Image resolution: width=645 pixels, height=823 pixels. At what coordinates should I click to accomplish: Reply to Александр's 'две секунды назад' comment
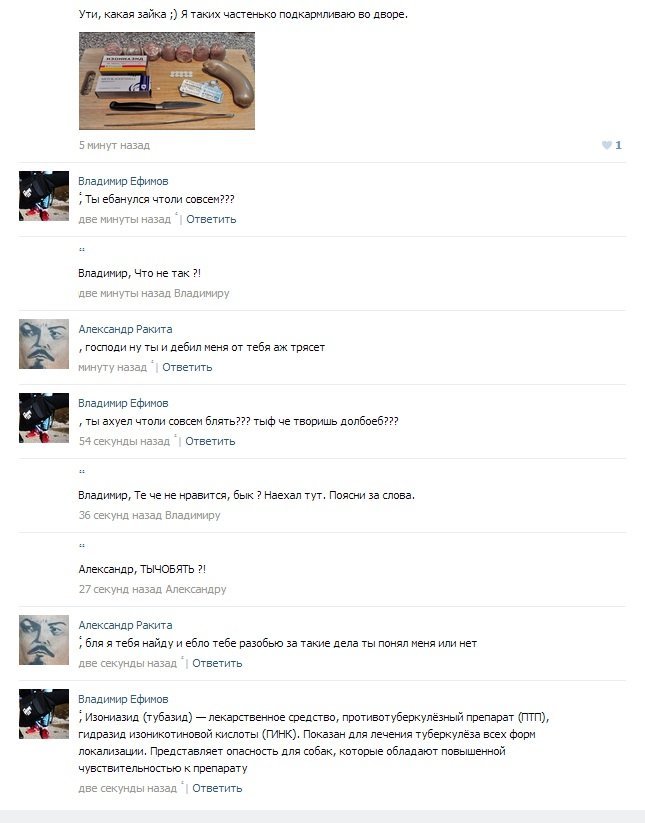(x=217, y=663)
